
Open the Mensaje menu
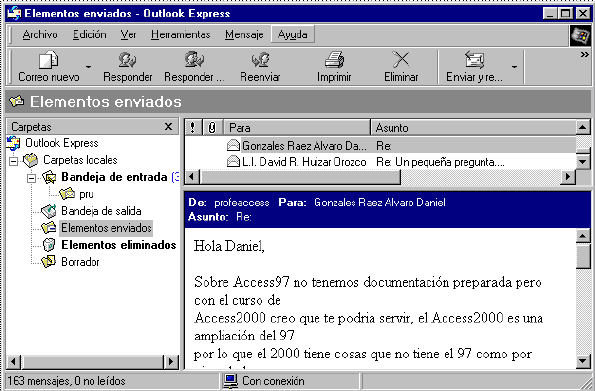[x=244, y=35]
